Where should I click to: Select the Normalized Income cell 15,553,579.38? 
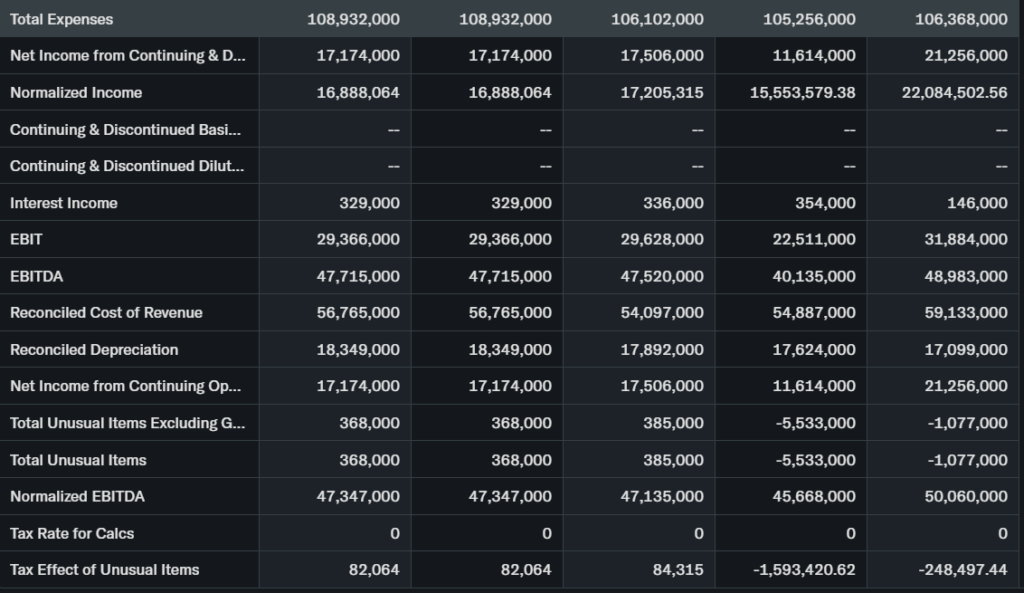pyautogui.click(x=803, y=92)
